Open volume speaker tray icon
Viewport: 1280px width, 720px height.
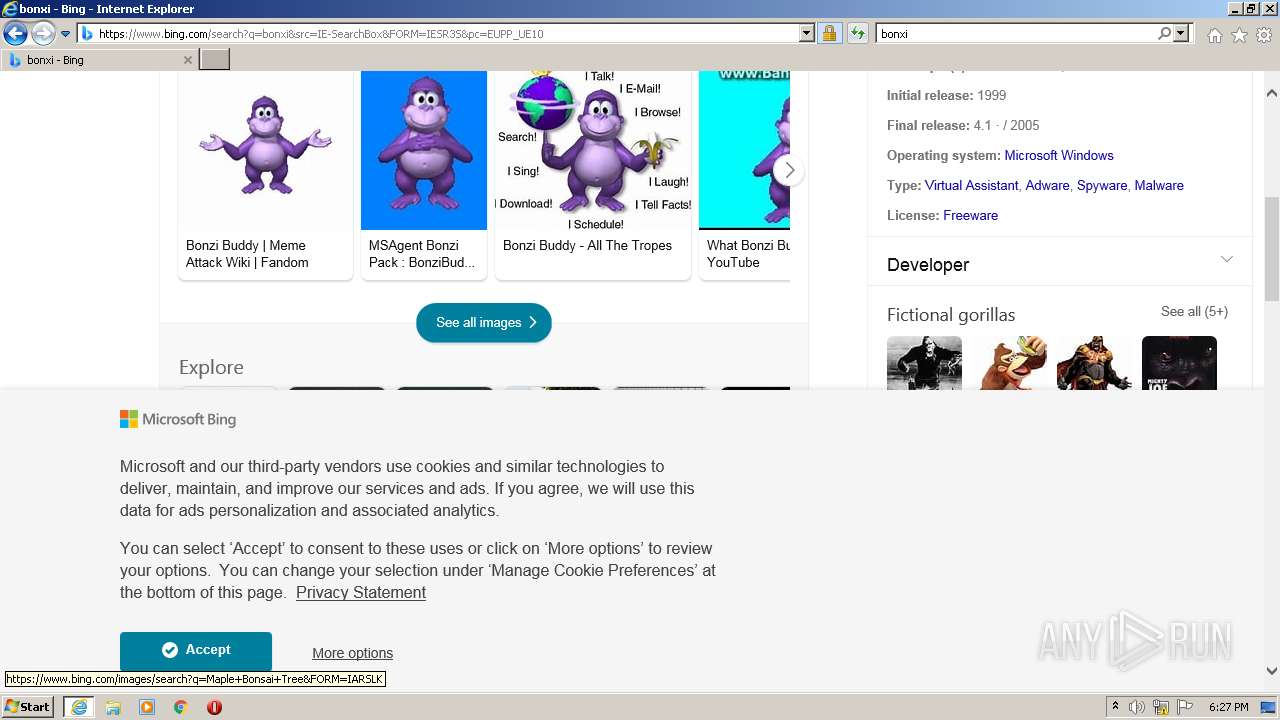point(1138,707)
